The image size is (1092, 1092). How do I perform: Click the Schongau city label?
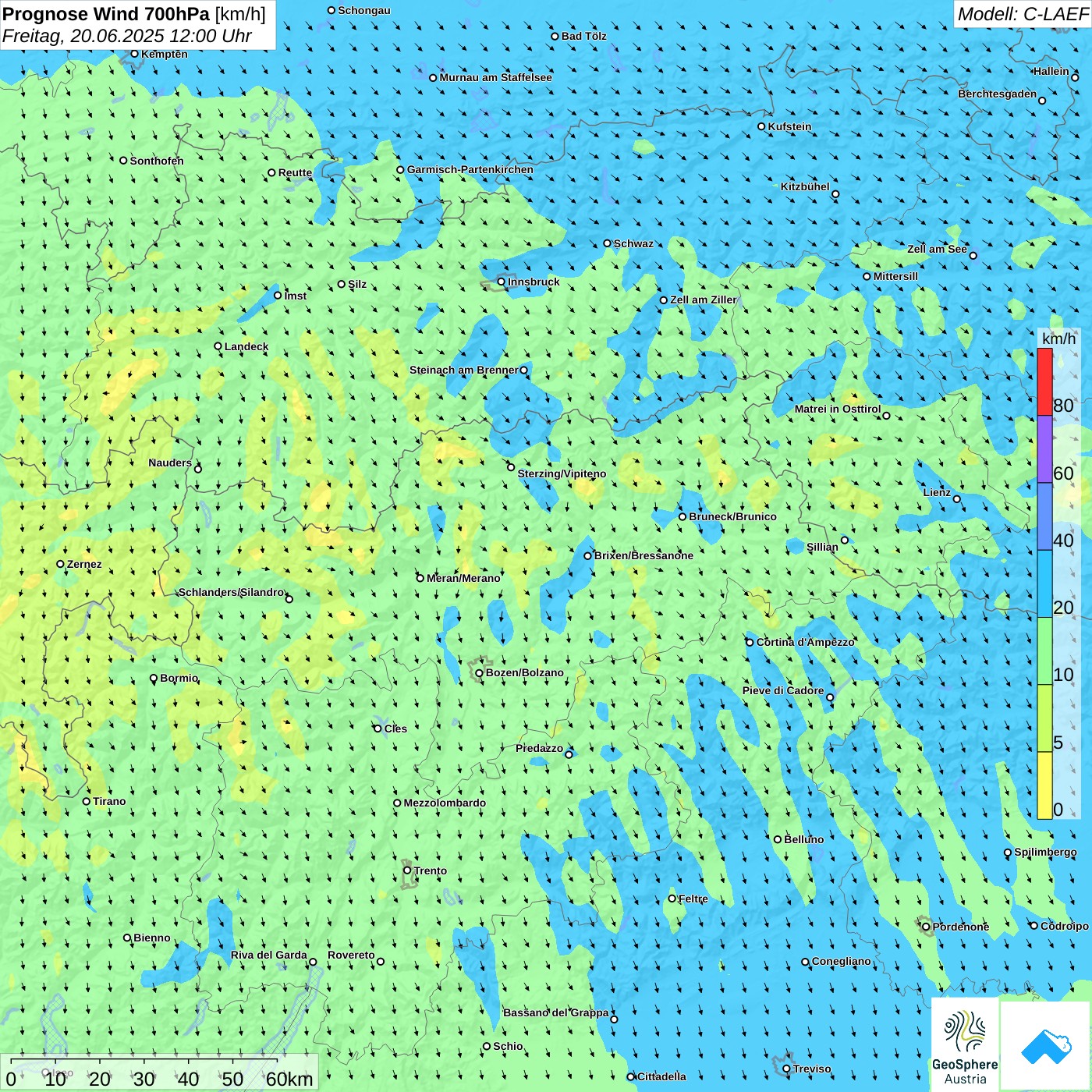coord(363,10)
